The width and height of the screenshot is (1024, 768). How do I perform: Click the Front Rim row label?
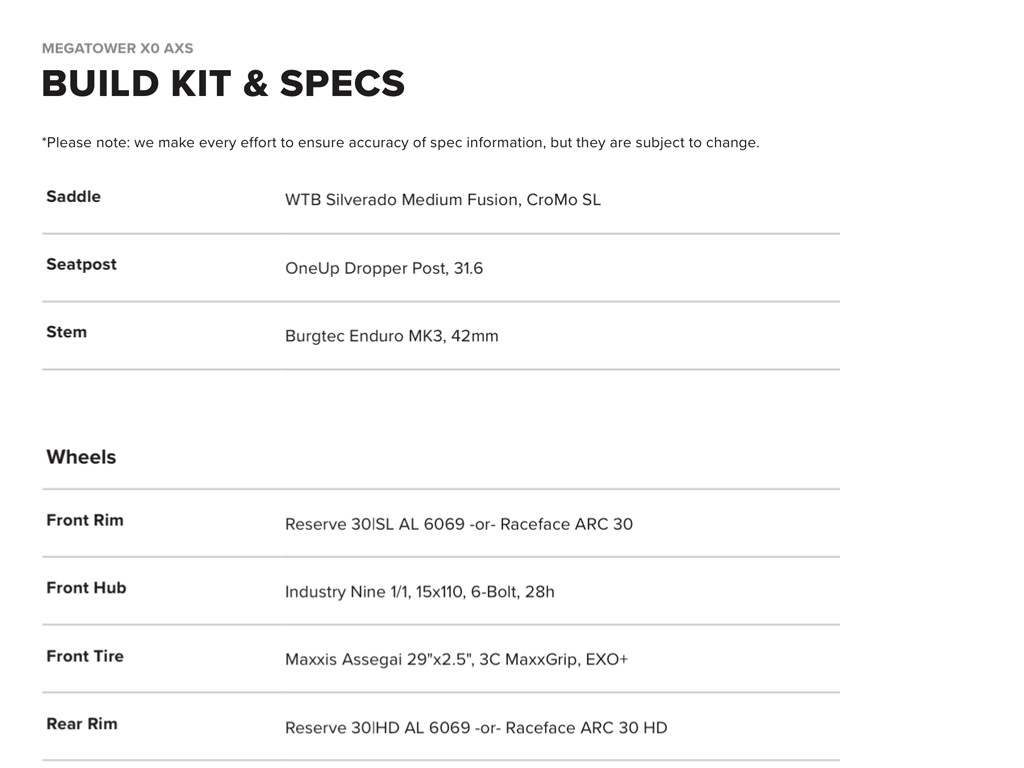85,520
